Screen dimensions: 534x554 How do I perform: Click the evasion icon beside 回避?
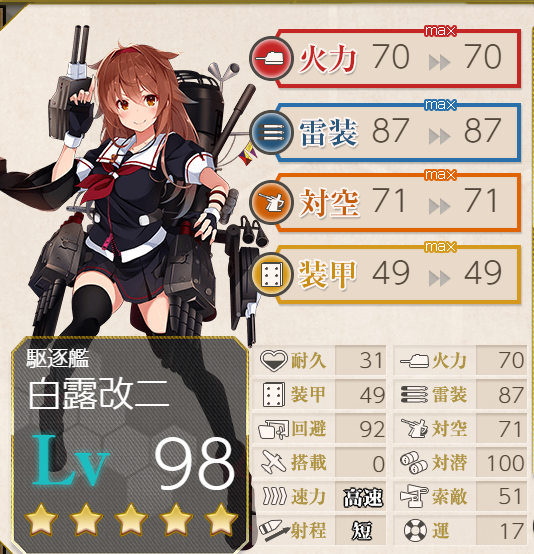pos(272,429)
